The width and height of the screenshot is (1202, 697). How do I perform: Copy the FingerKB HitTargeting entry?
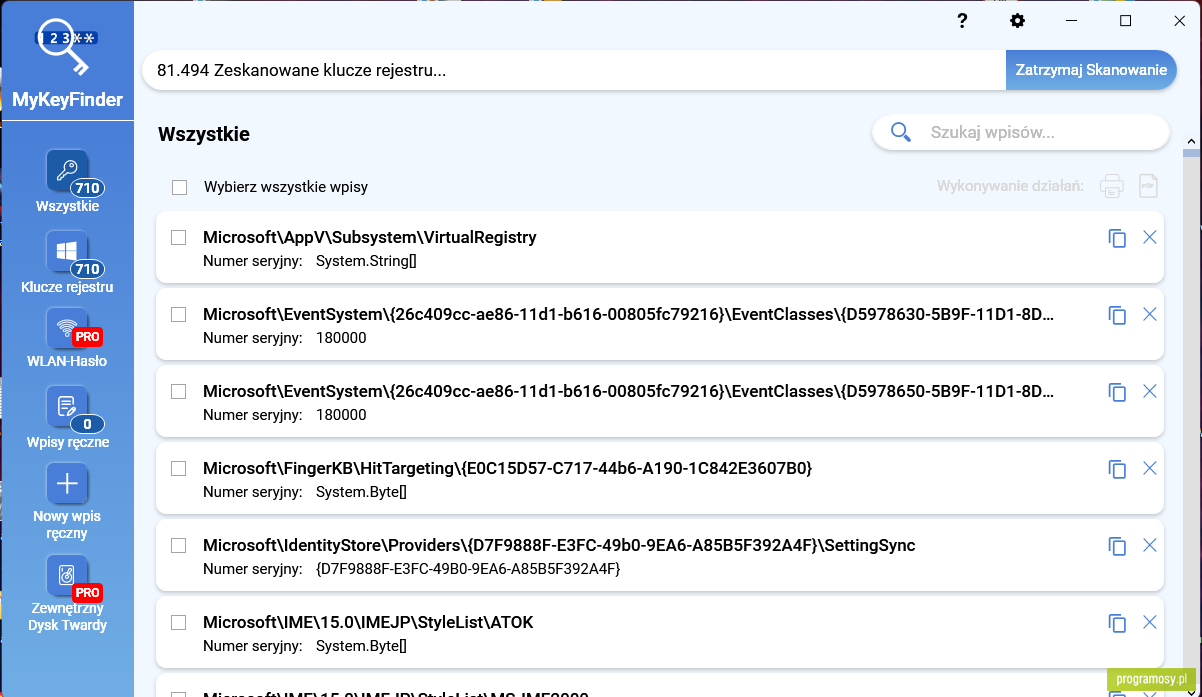(x=1117, y=469)
